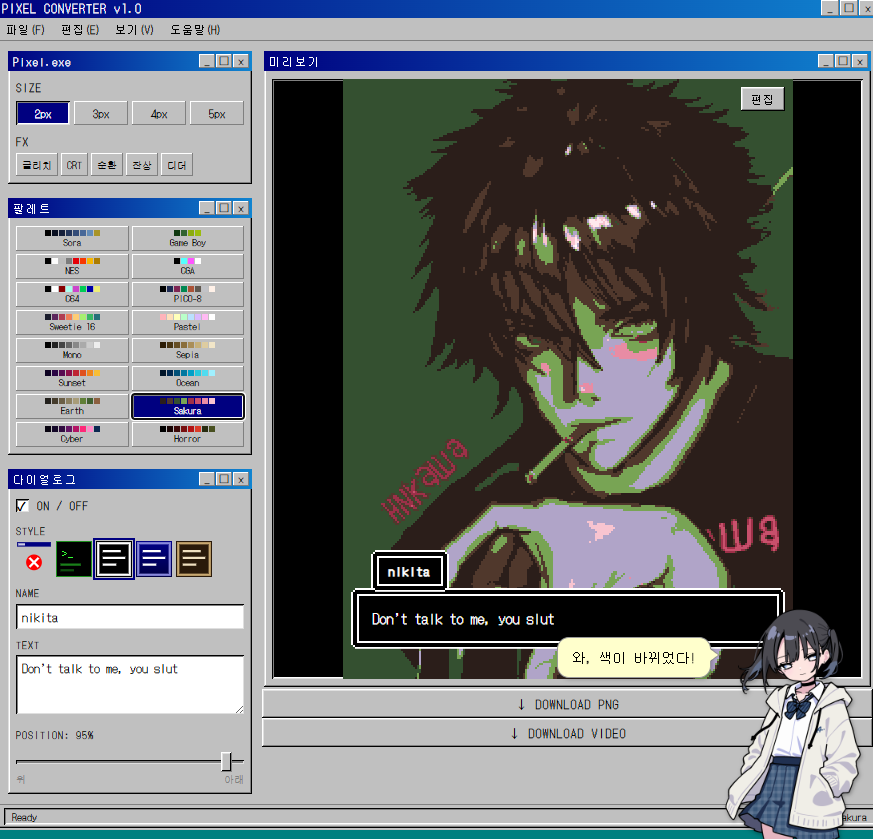Apply the Cyber palette
The height and width of the screenshot is (839, 873).
tap(72, 434)
